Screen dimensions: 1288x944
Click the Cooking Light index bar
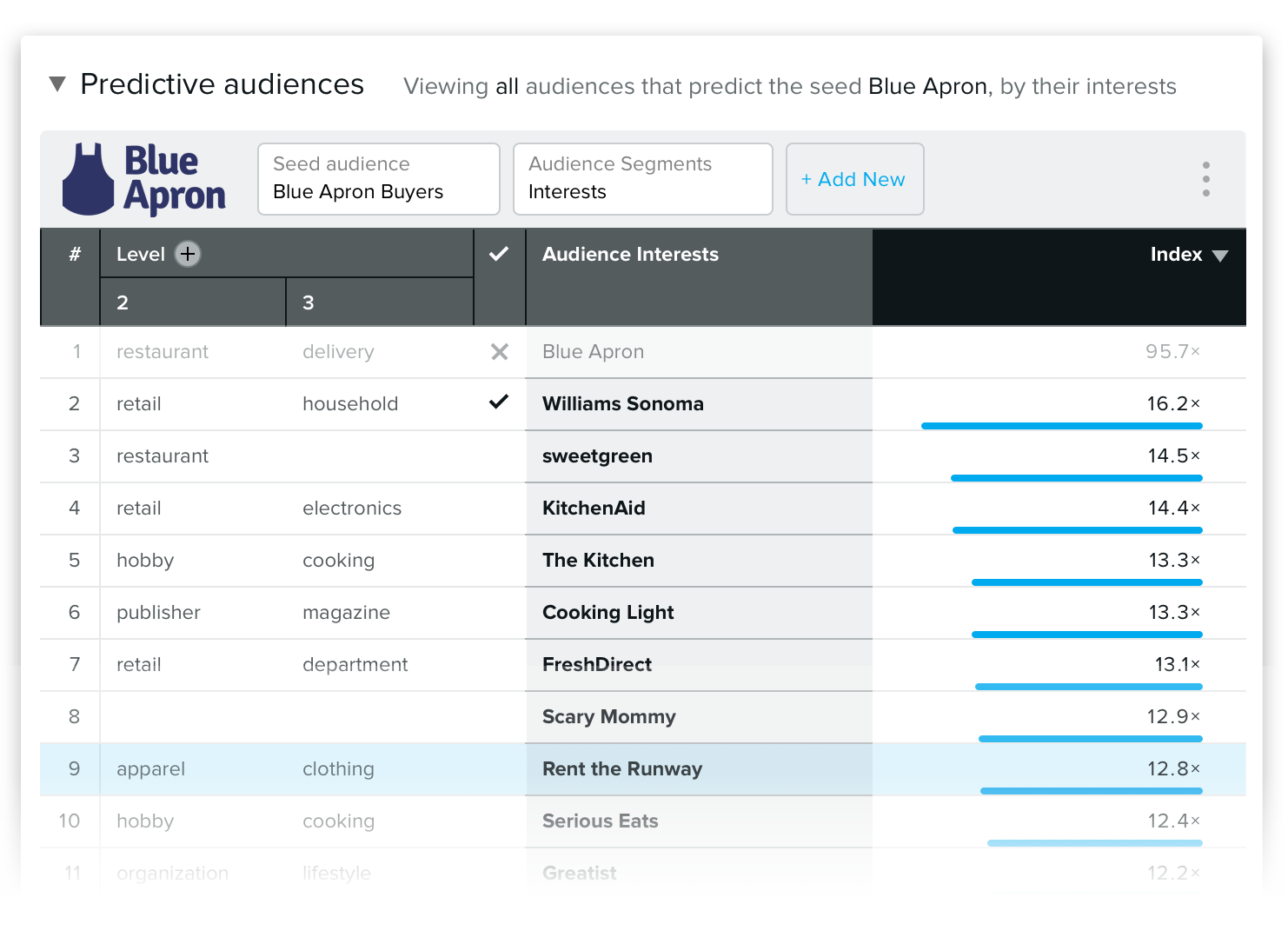pos(1086,634)
